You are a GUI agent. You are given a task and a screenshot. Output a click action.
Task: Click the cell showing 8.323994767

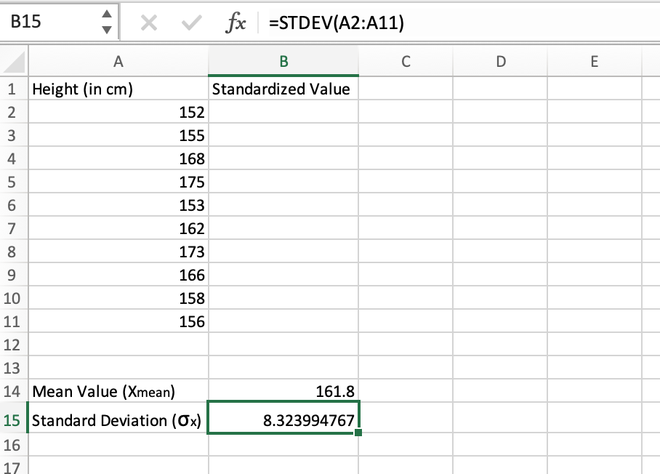coord(284,417)
